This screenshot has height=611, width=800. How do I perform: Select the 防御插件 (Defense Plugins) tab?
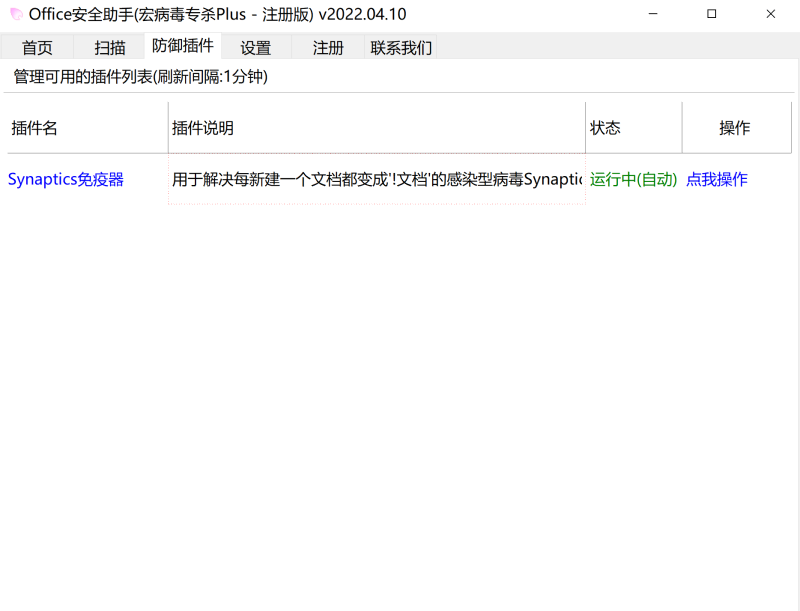click(181, 47)
